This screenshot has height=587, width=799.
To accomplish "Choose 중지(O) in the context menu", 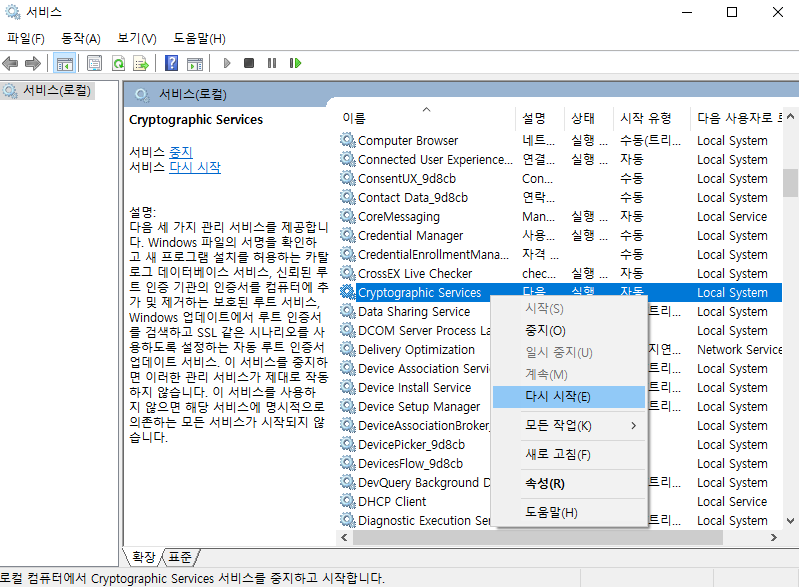I will pos(569,331).
